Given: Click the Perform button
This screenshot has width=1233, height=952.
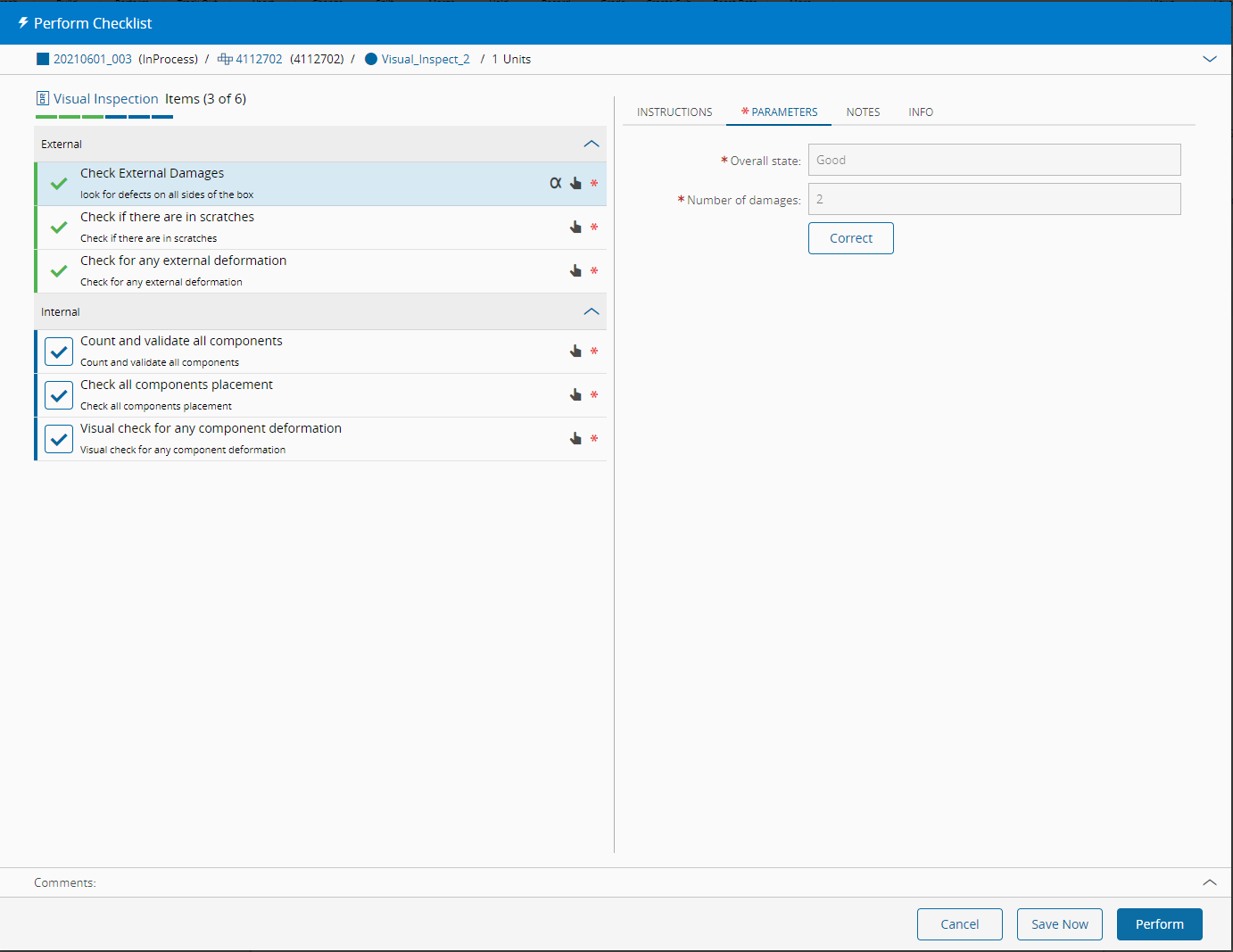Looking at the screenshot, I should coord(1159,924).
